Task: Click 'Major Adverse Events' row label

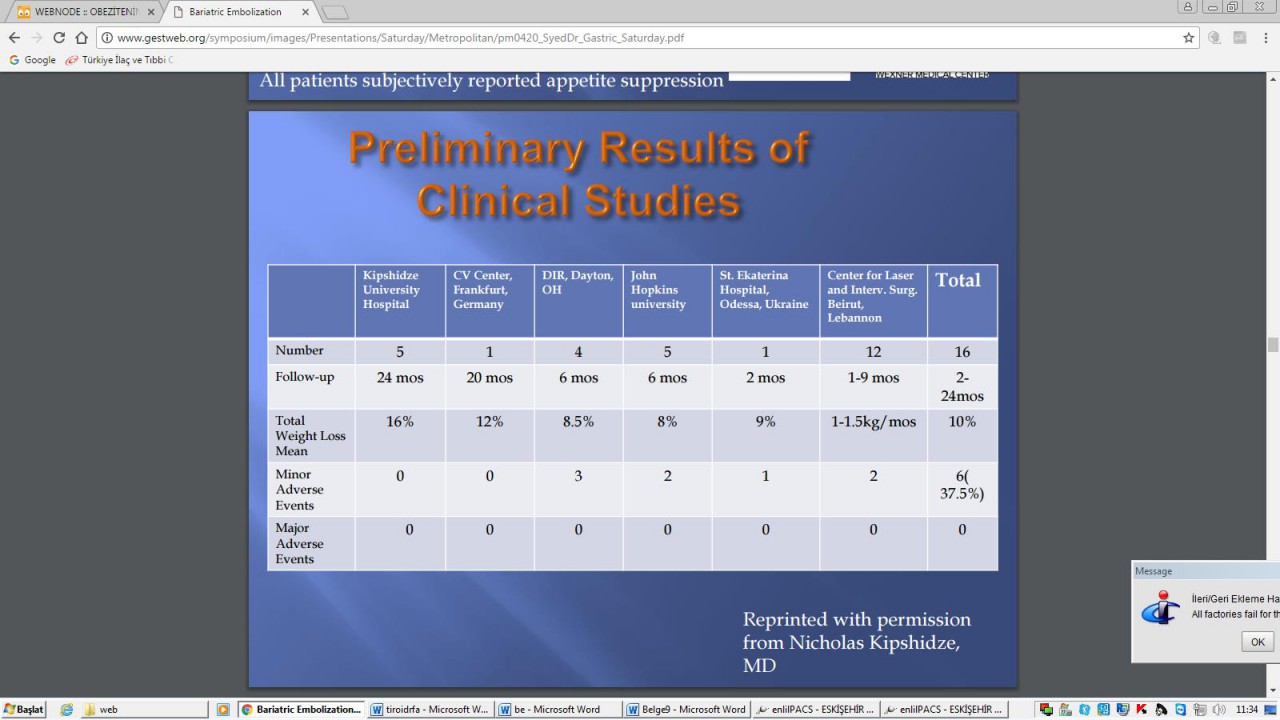Action: [300, 543]
